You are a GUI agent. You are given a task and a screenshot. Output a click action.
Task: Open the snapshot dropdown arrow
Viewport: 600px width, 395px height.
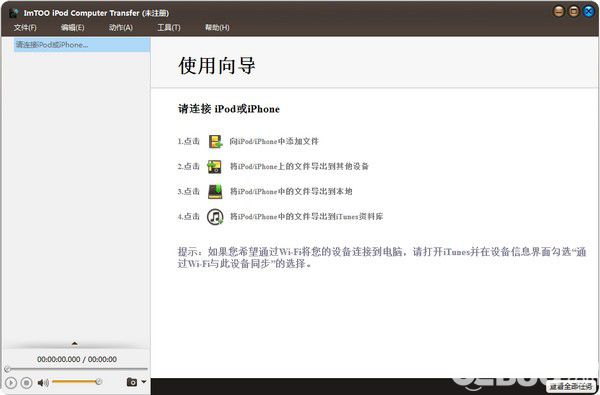(144, 382)
